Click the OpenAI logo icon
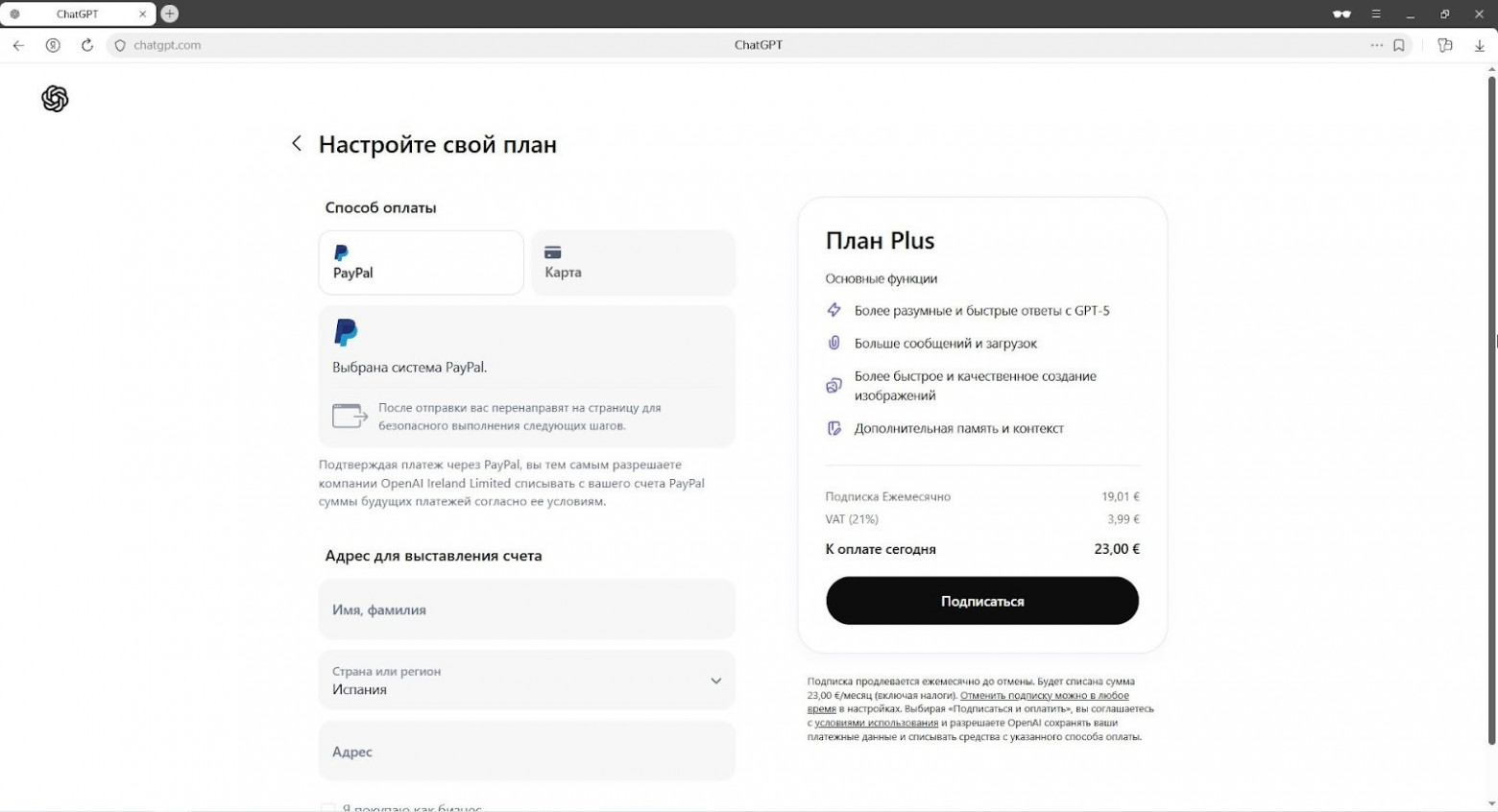The image size is (1498, 812). point(55,98)
